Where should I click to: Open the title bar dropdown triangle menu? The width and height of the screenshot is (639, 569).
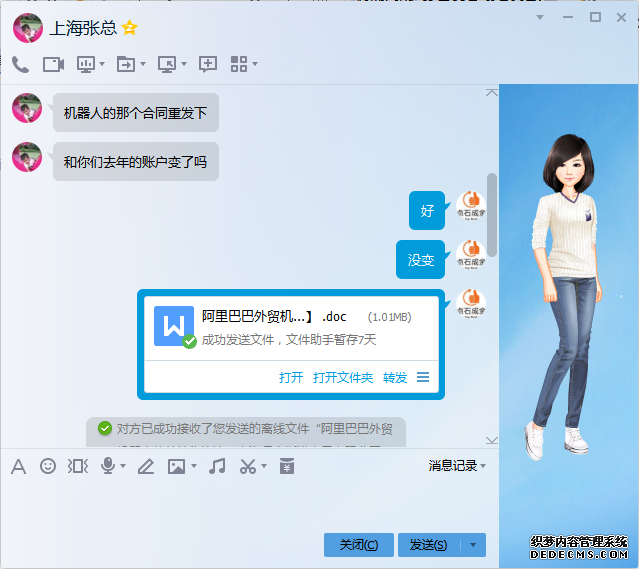pyautogui.click(x=540, y=17)
